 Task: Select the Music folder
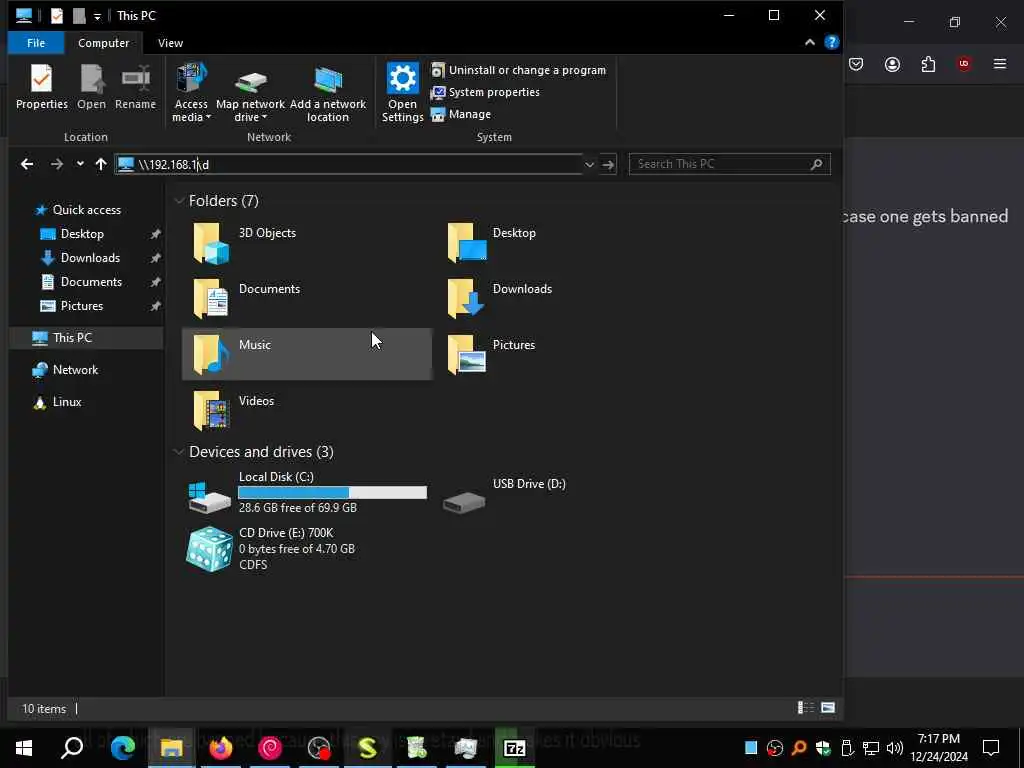pyautogui.click(x=307, y=354)
